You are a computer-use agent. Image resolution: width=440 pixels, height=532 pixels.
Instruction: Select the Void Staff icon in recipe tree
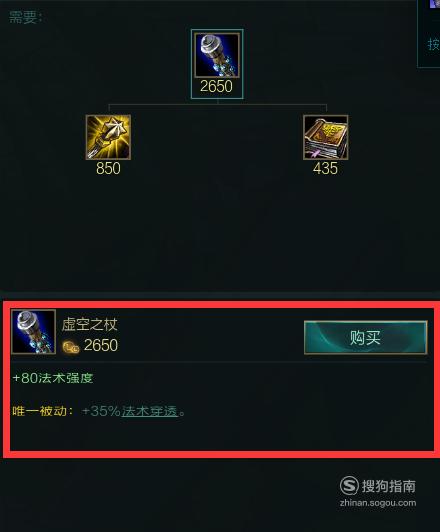217,55
